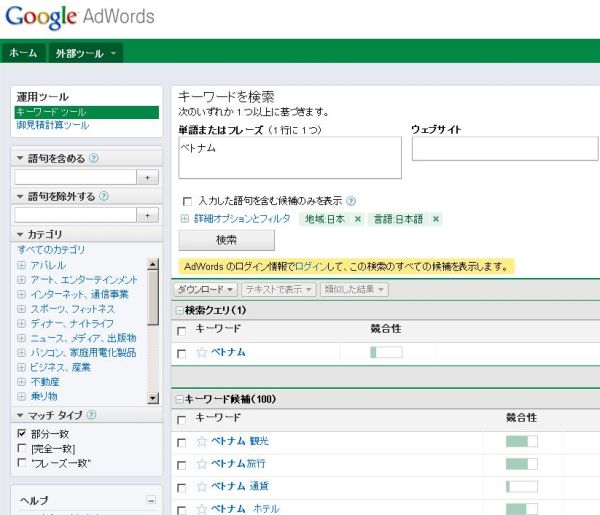This screenshot has width=600, height=515.
Task: Remove the 地域:日本 filter with its x
Action: coord(358,219)
